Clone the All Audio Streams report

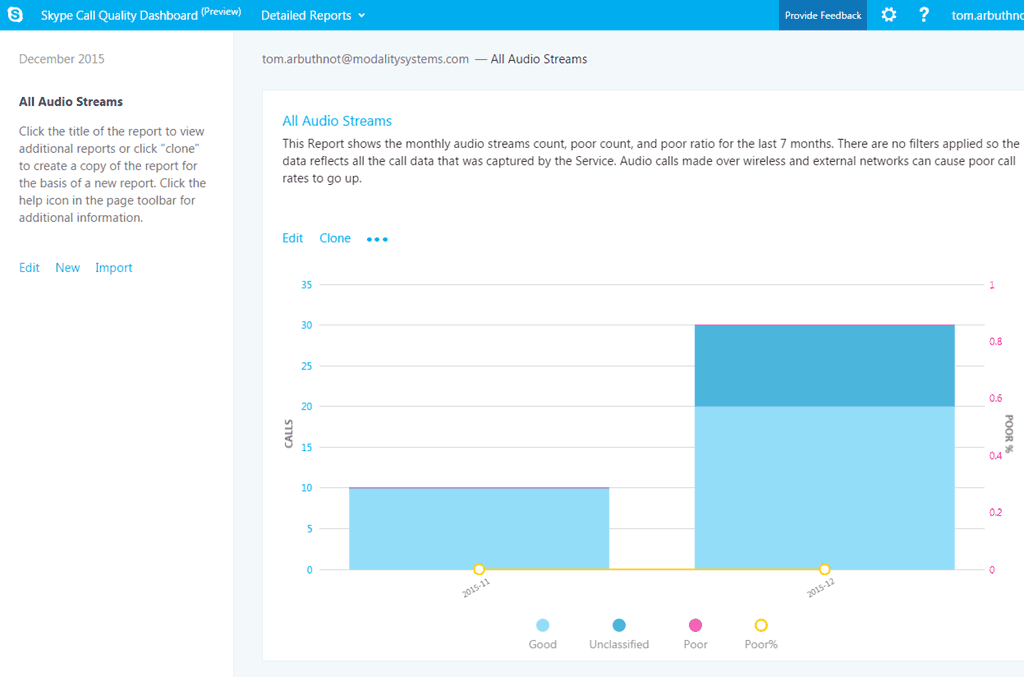point(335,238)
